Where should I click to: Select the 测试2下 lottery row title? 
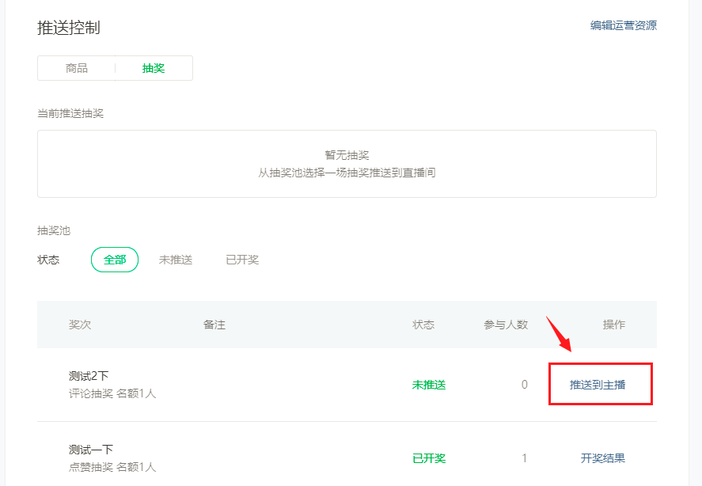[89, 376]
